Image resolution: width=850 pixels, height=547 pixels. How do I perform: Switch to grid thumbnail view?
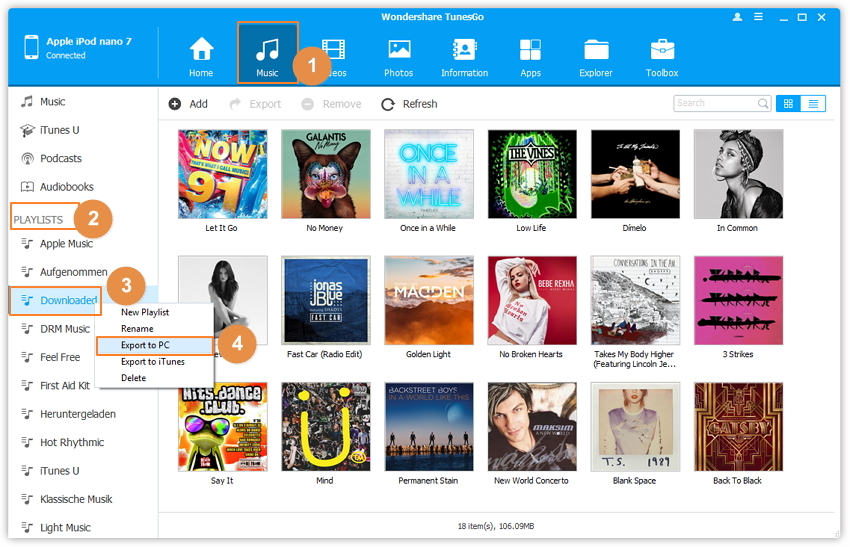pos(788,103)
